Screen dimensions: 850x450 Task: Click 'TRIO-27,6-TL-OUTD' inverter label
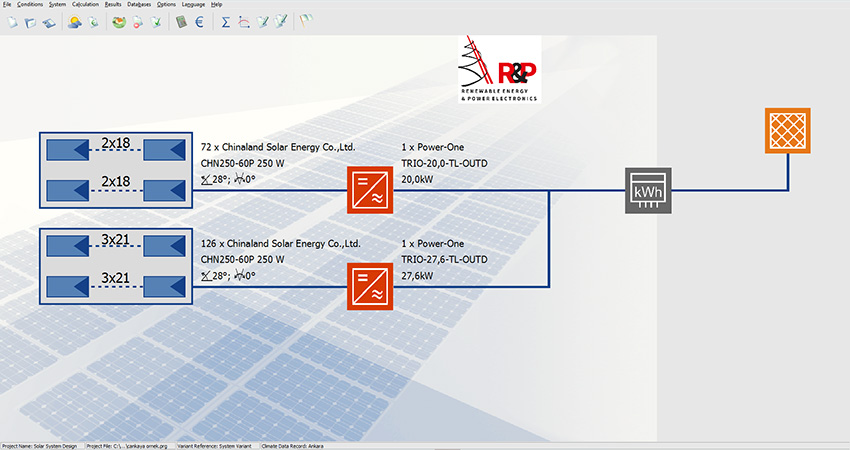(x=445, y=259)
